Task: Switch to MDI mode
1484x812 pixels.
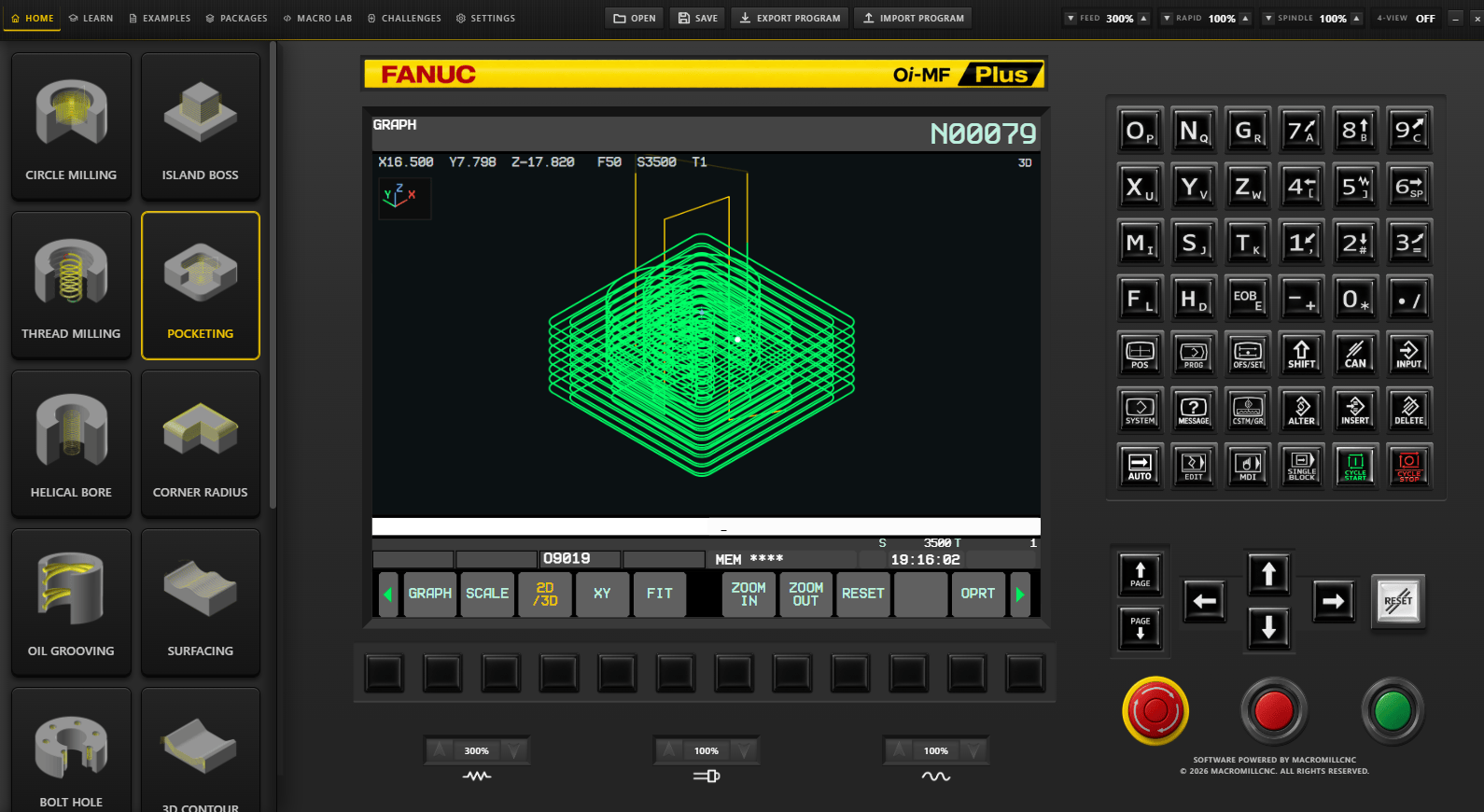Action: (x=1248, y=466)
